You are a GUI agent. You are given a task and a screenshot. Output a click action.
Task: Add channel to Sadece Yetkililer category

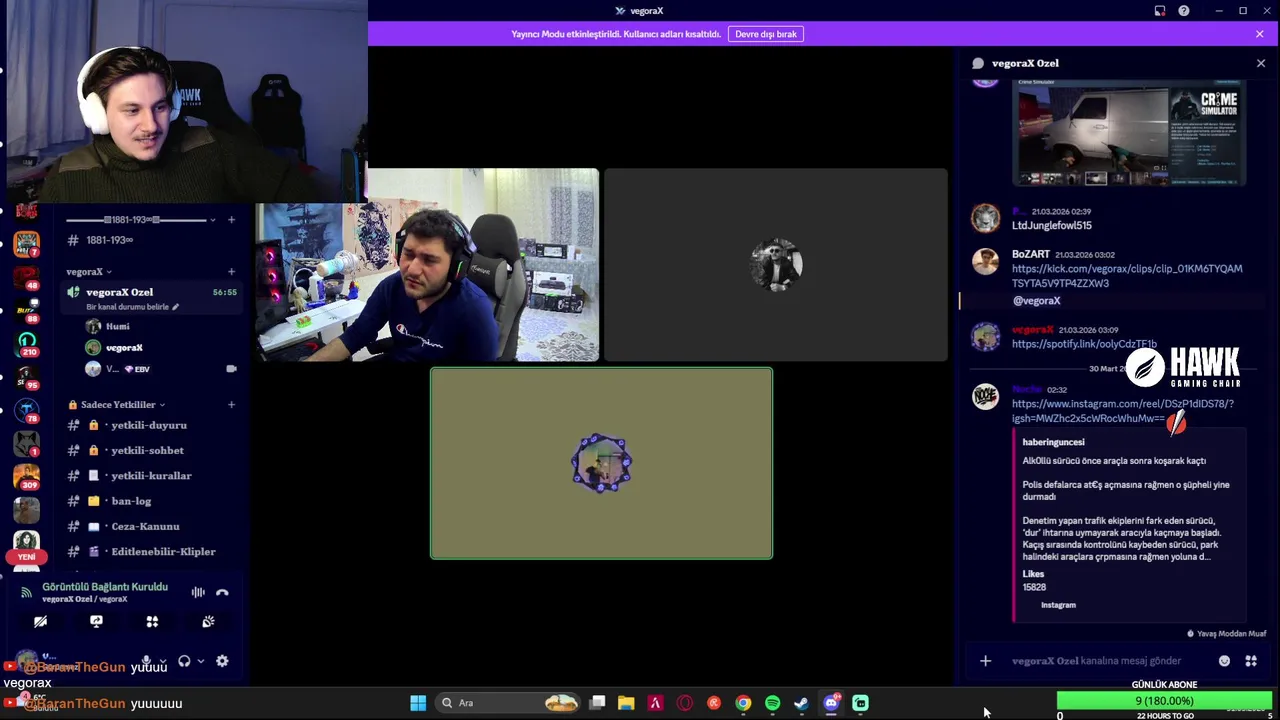pos(232,405)
